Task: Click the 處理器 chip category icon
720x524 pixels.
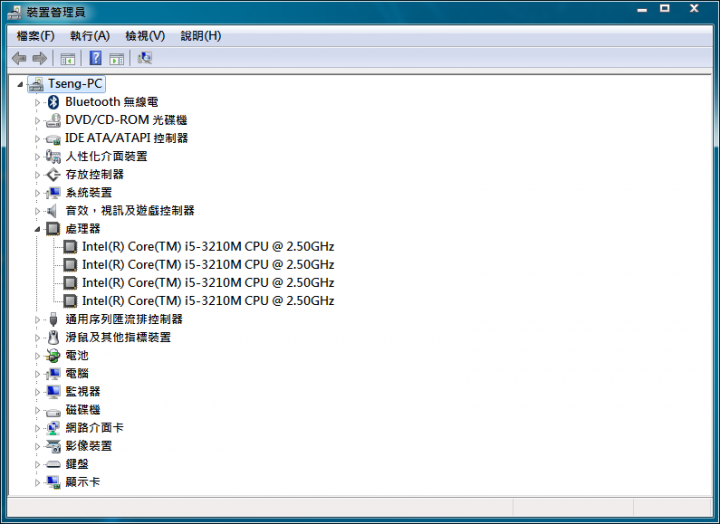Action: (x=53, y=229)
